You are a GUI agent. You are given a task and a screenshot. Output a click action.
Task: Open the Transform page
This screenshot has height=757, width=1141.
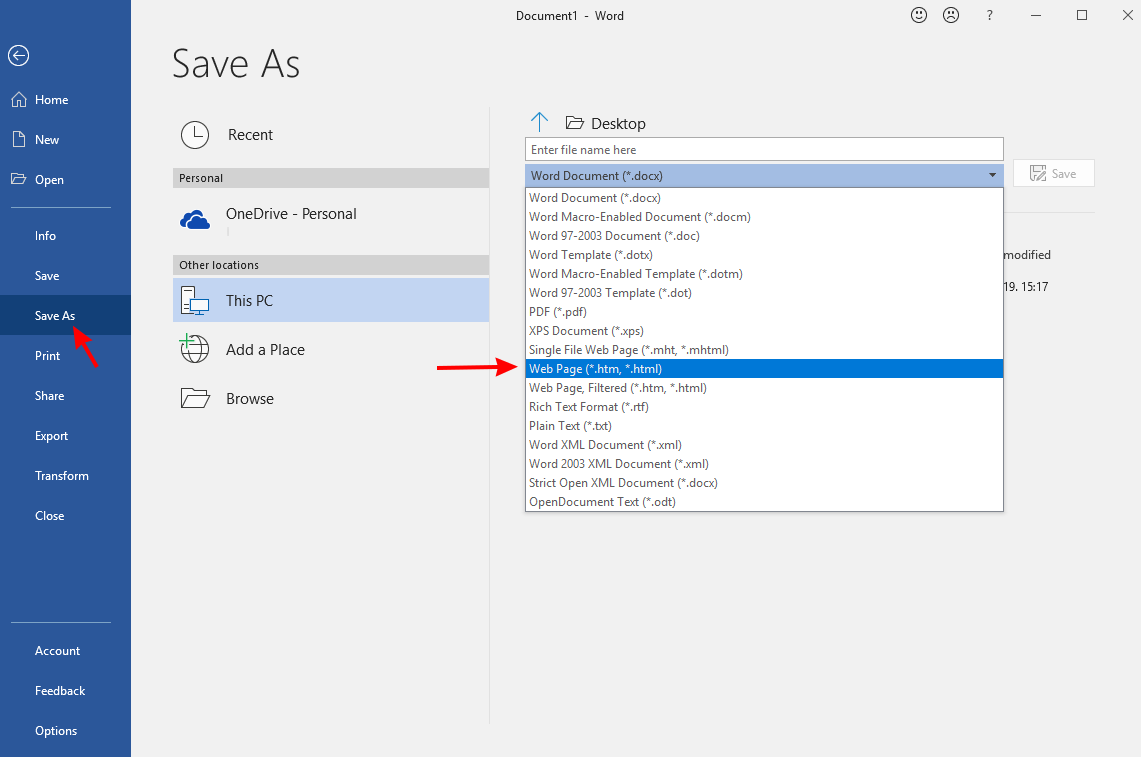click(x=65, y=476)
